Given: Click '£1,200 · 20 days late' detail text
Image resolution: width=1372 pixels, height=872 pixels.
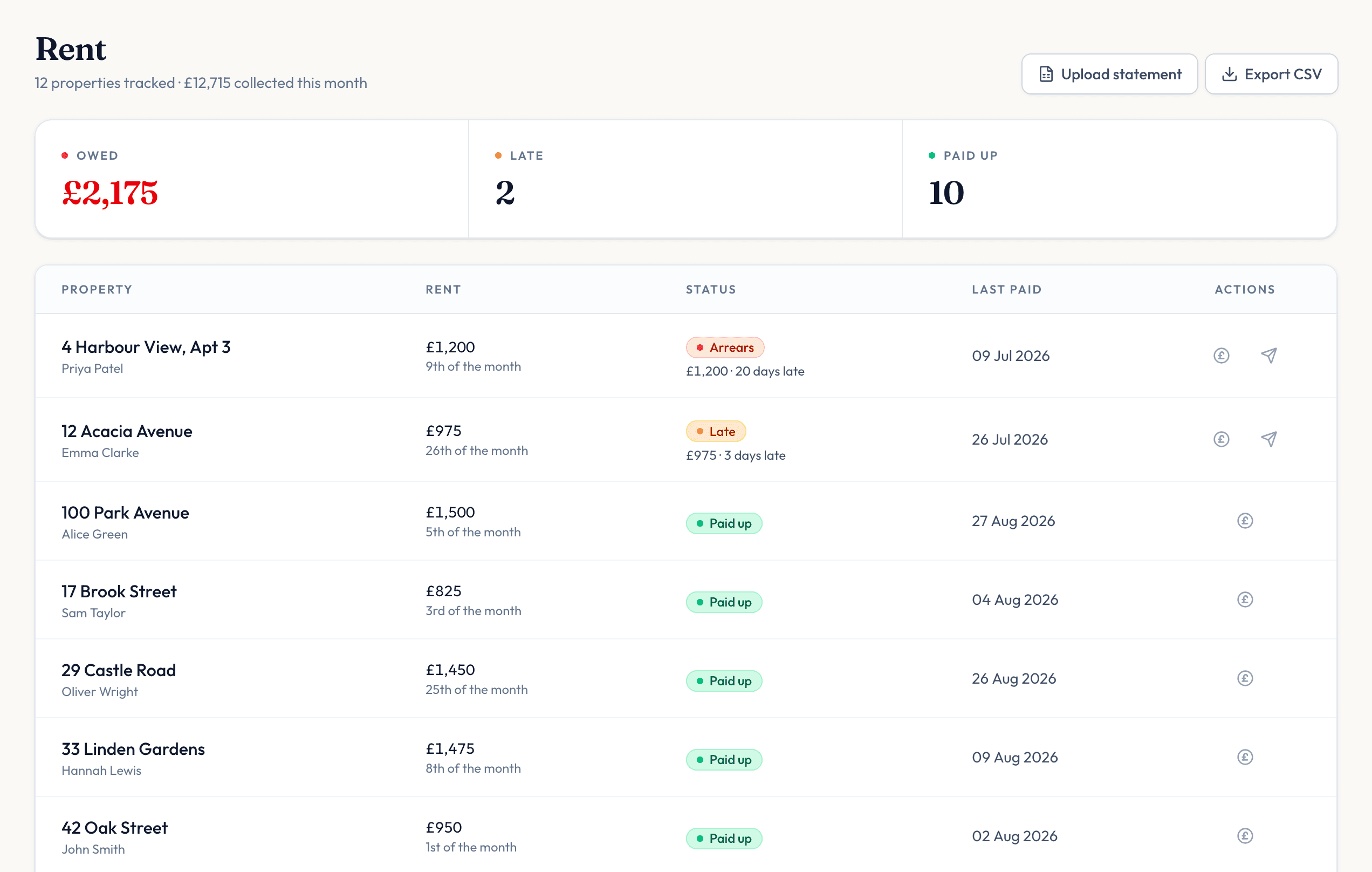Looking at the screenshot, I should pyautogui.click(x=745, y=372).
